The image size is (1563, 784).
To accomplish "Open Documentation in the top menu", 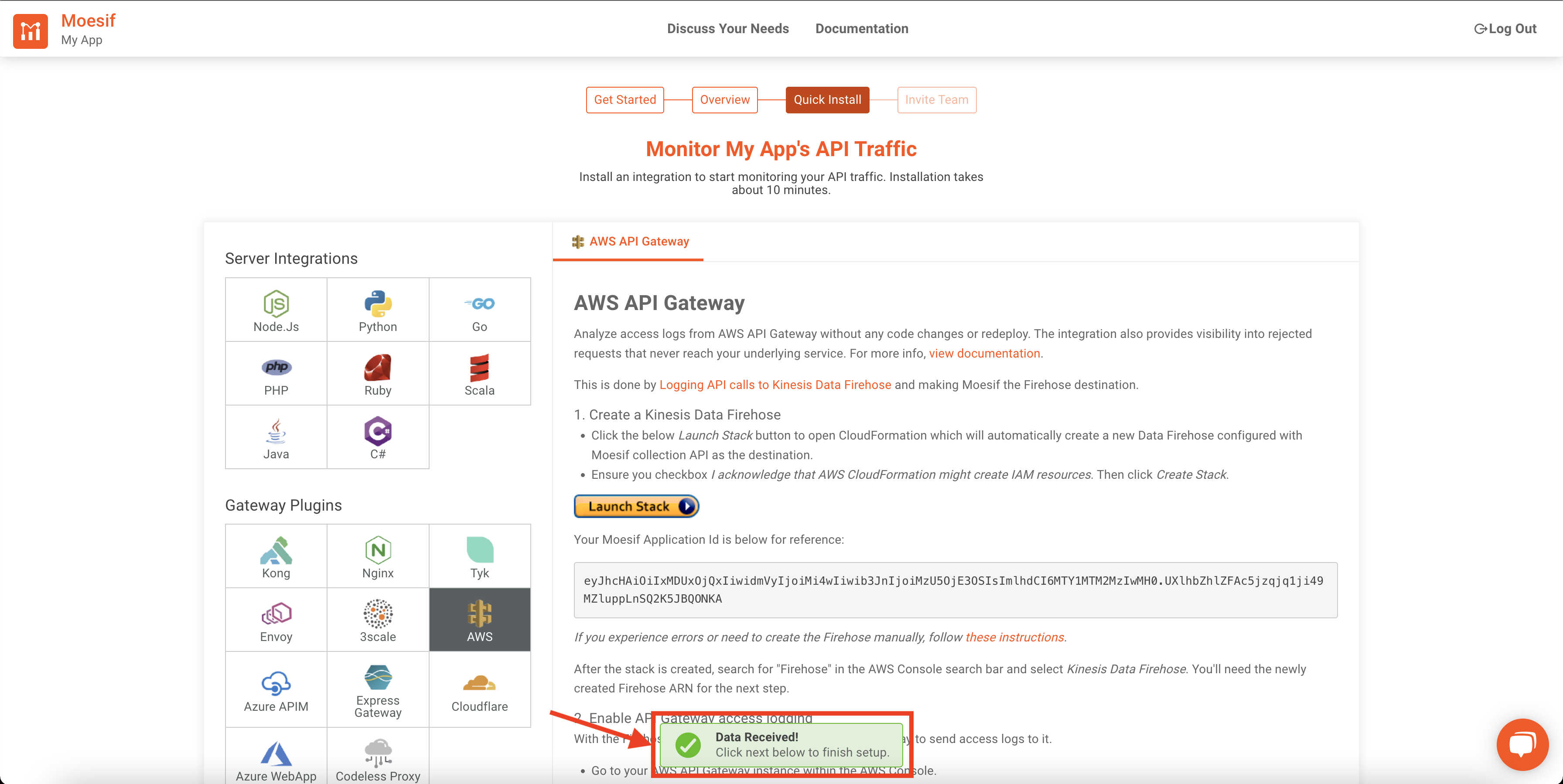I will tap(861, 28).
